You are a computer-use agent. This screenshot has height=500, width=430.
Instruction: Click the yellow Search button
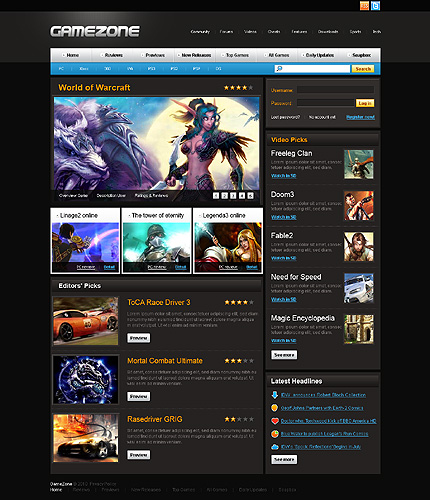pos(363,69)
